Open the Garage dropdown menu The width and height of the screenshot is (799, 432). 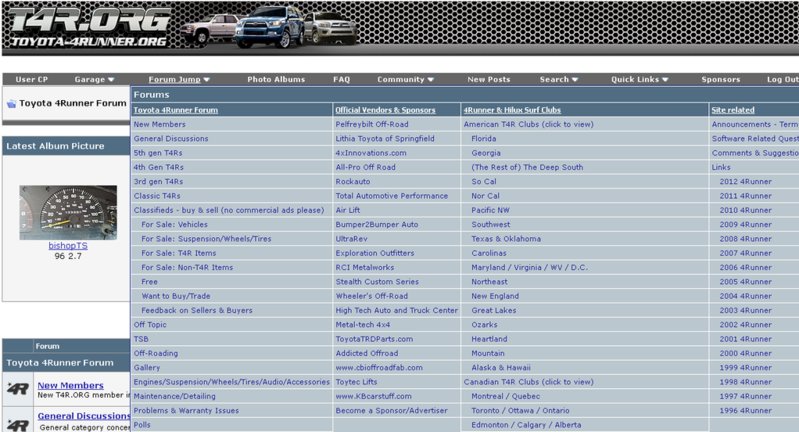[94, 79]
